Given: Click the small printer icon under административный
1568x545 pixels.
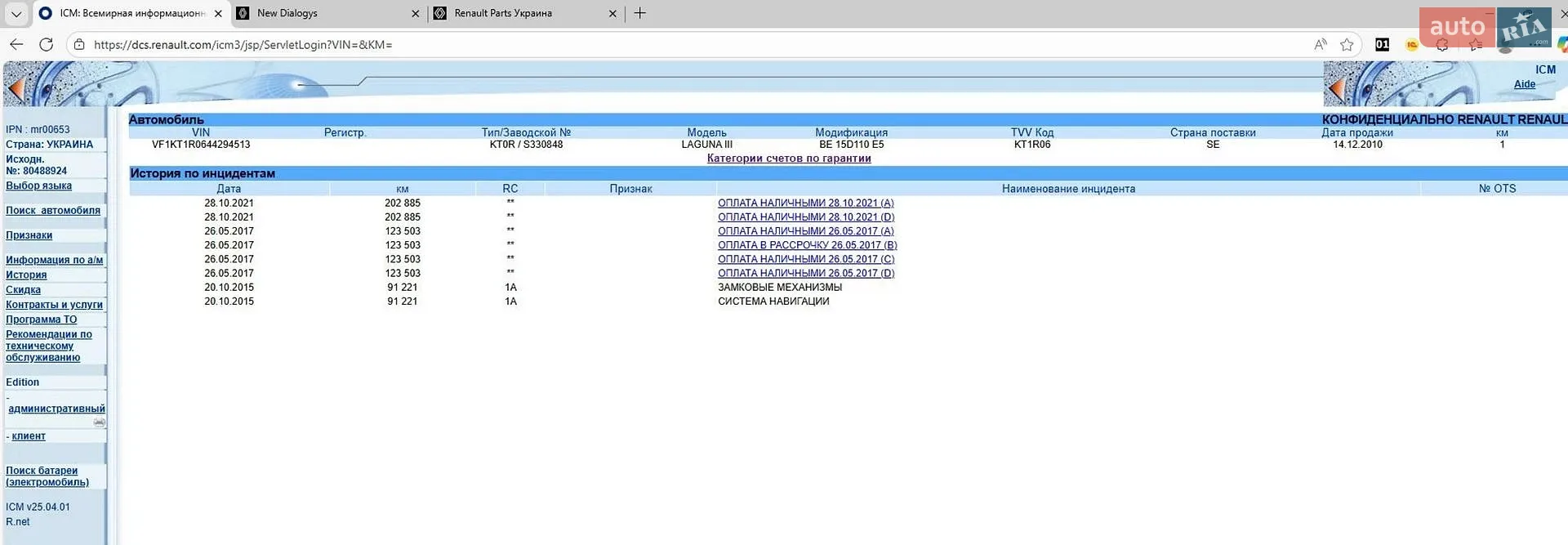Looking at the screenshot, I should pyautogui.click(x=99, y=422).
